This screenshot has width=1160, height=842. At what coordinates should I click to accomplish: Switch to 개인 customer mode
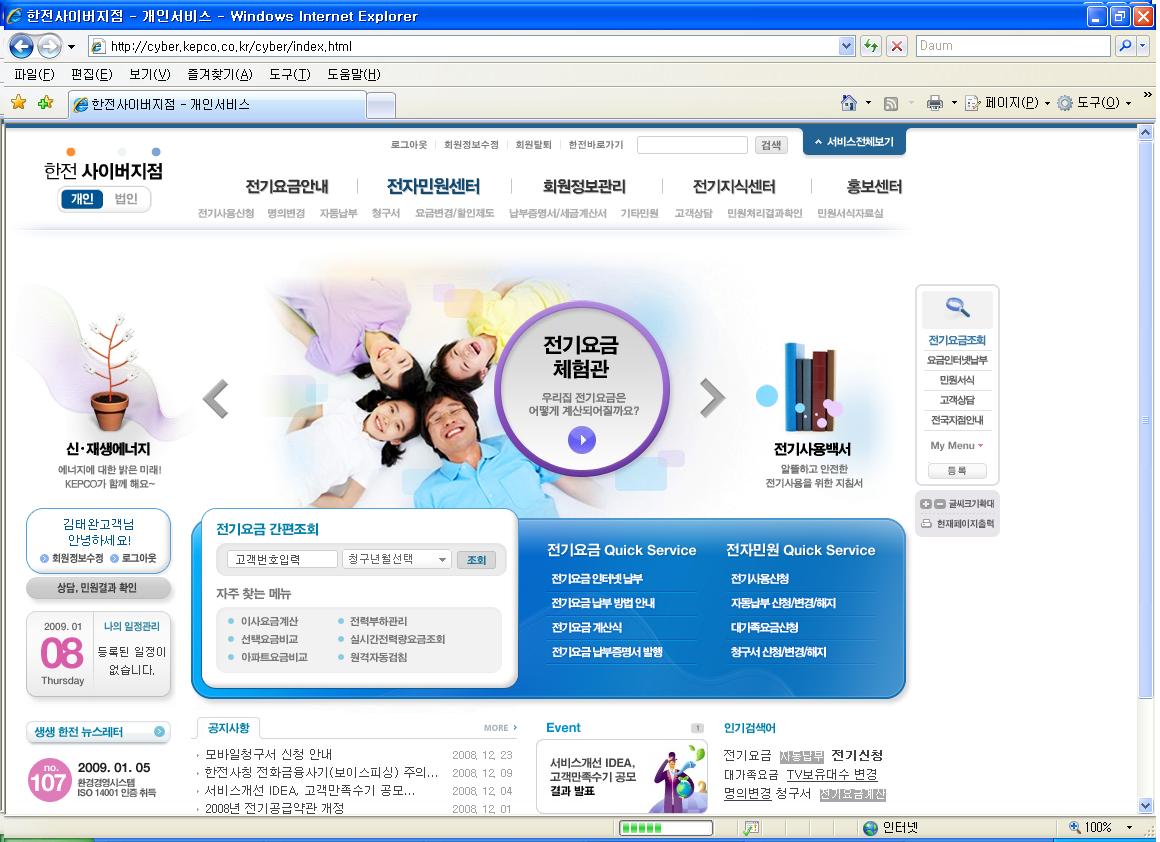(82, 199)
